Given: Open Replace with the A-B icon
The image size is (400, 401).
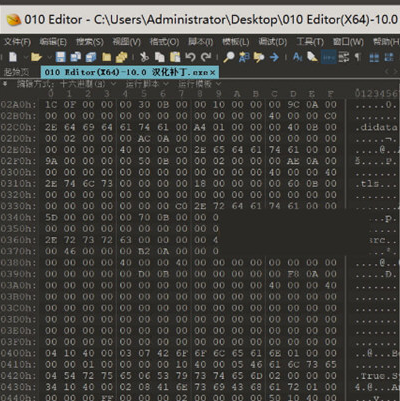Looking at the screenshot, I should click(244, 57).
